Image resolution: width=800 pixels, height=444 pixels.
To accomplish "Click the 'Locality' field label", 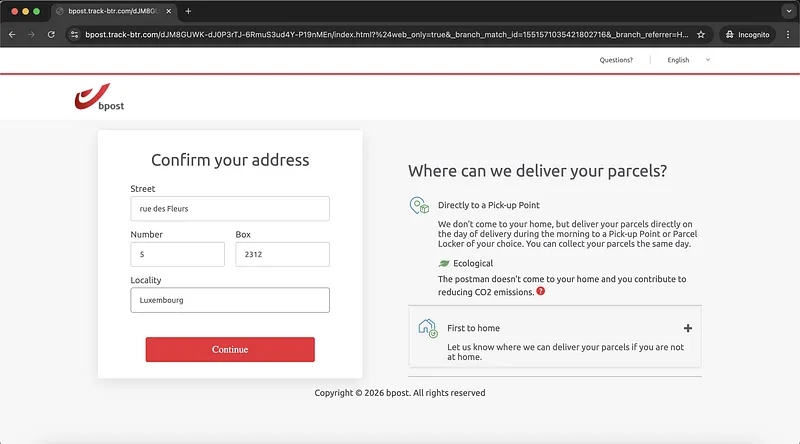I will [146, 280].
